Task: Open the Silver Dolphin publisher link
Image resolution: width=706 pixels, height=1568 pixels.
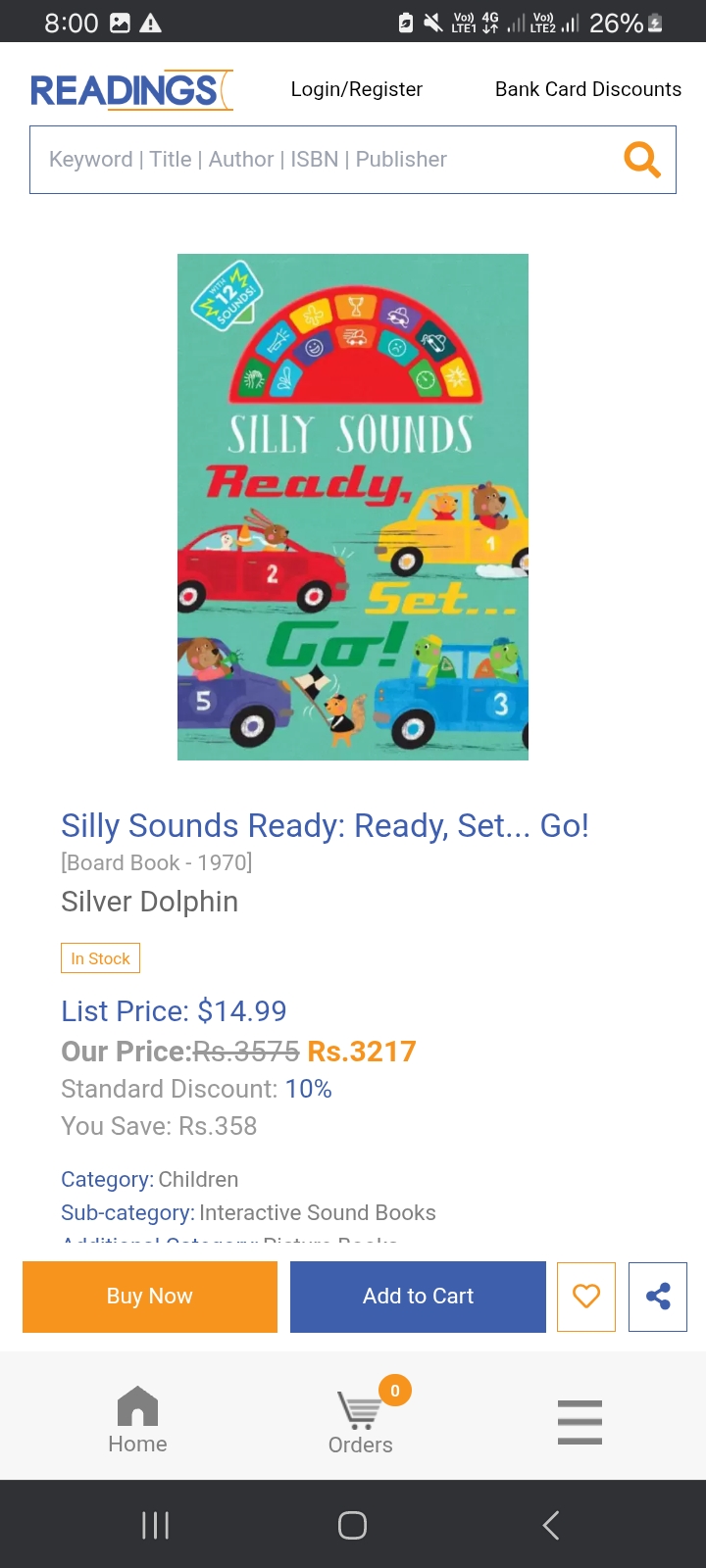Action: click(149, 902)
